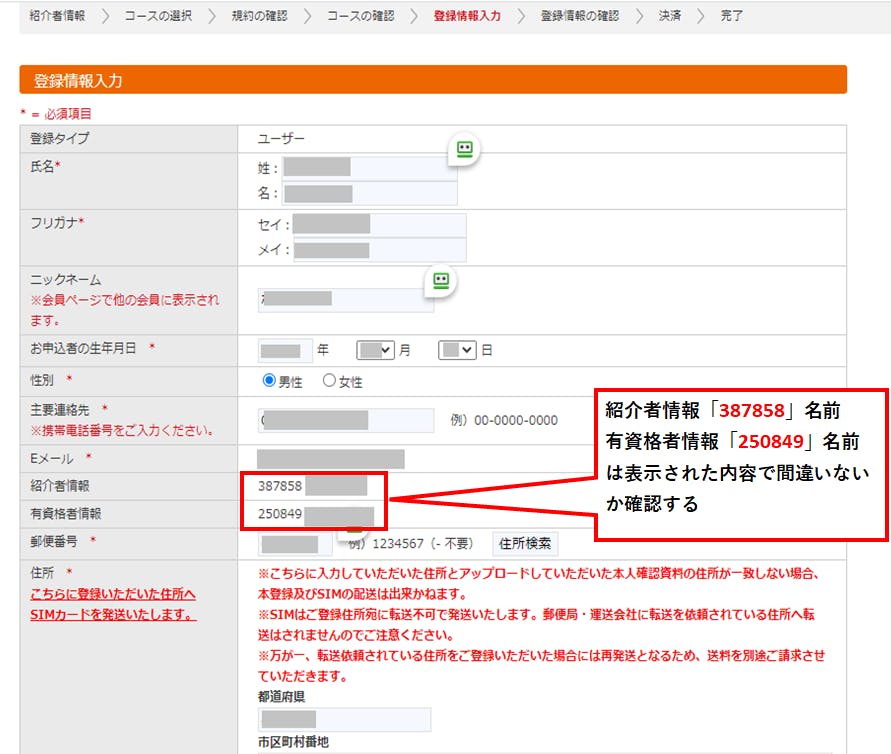Focus the 名 (first name) input field
Image resolution: width=891 pixels, height=754 pixels.
click(x=369, y=193)
